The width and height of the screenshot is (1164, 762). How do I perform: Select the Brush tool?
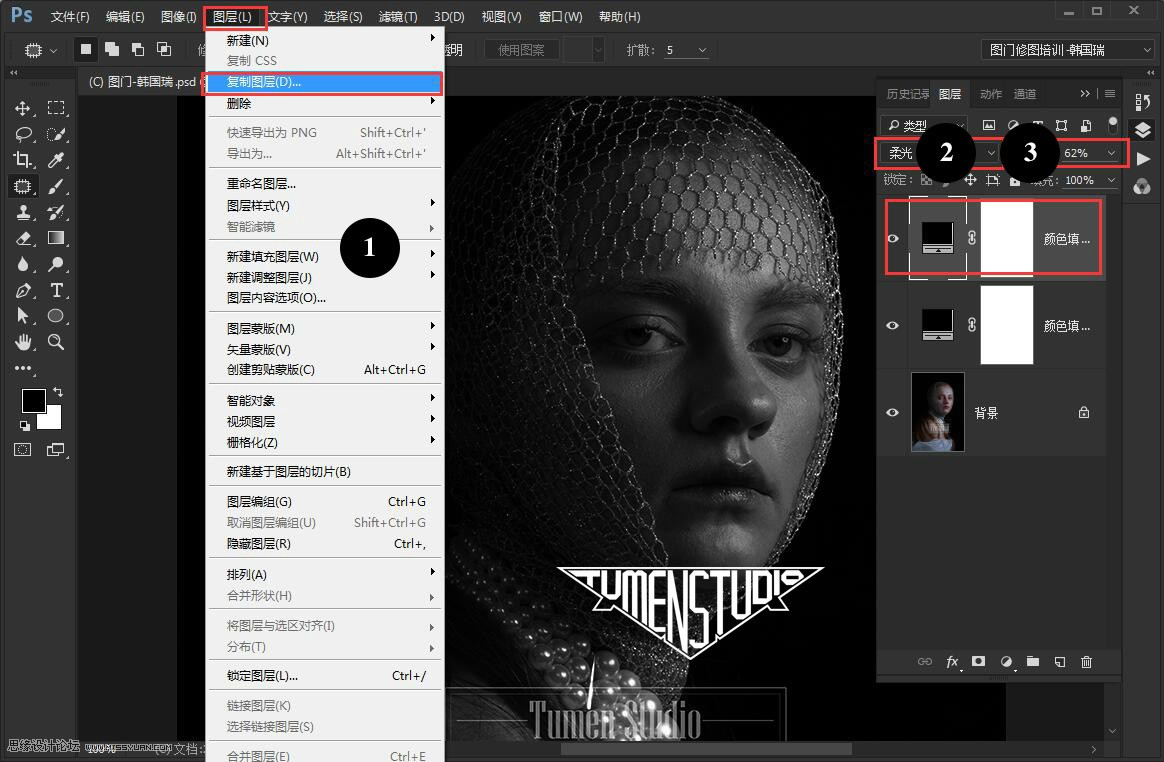[x=56, y=186]
